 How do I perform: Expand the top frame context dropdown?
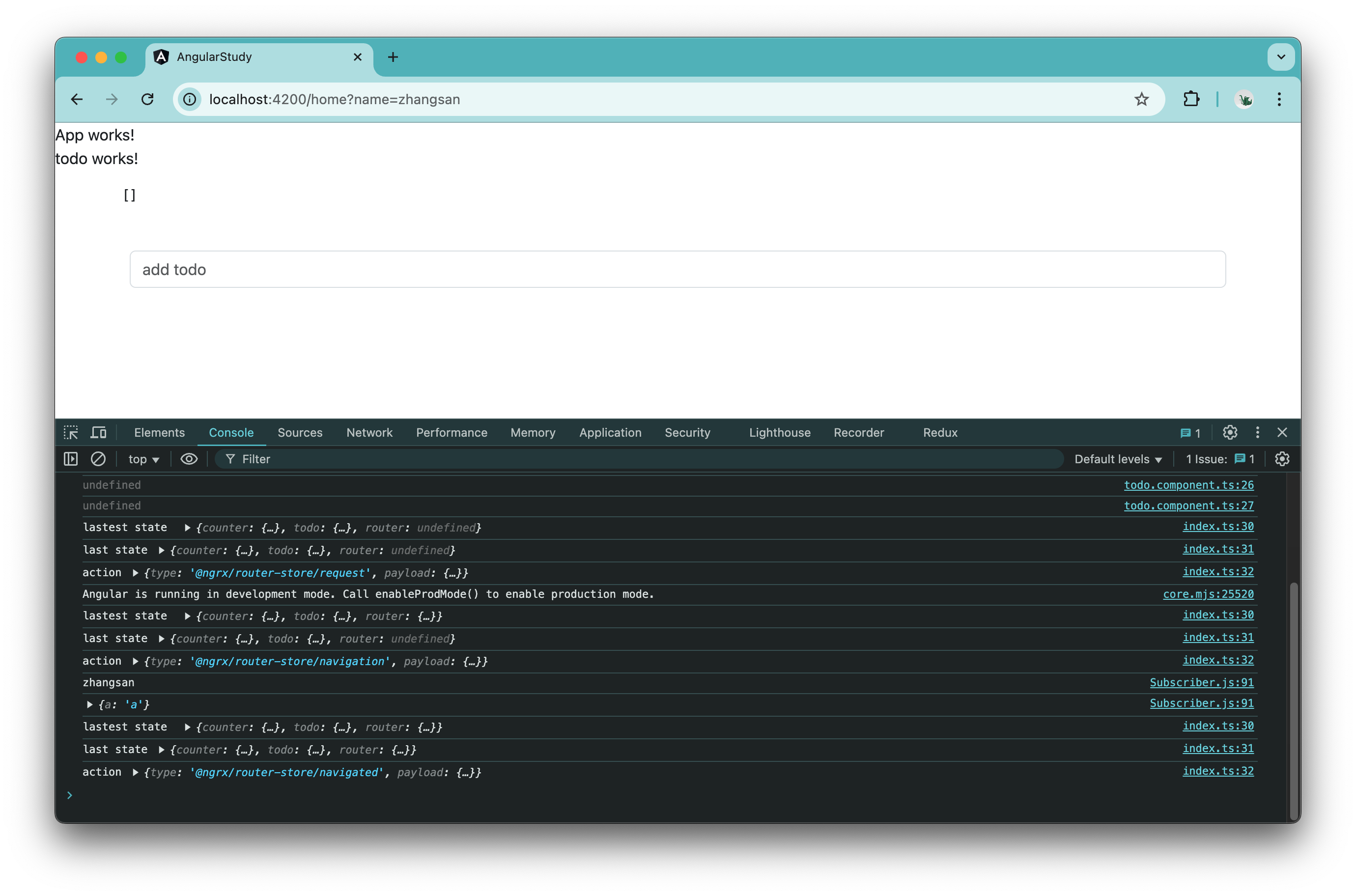(x=143, y=459)
